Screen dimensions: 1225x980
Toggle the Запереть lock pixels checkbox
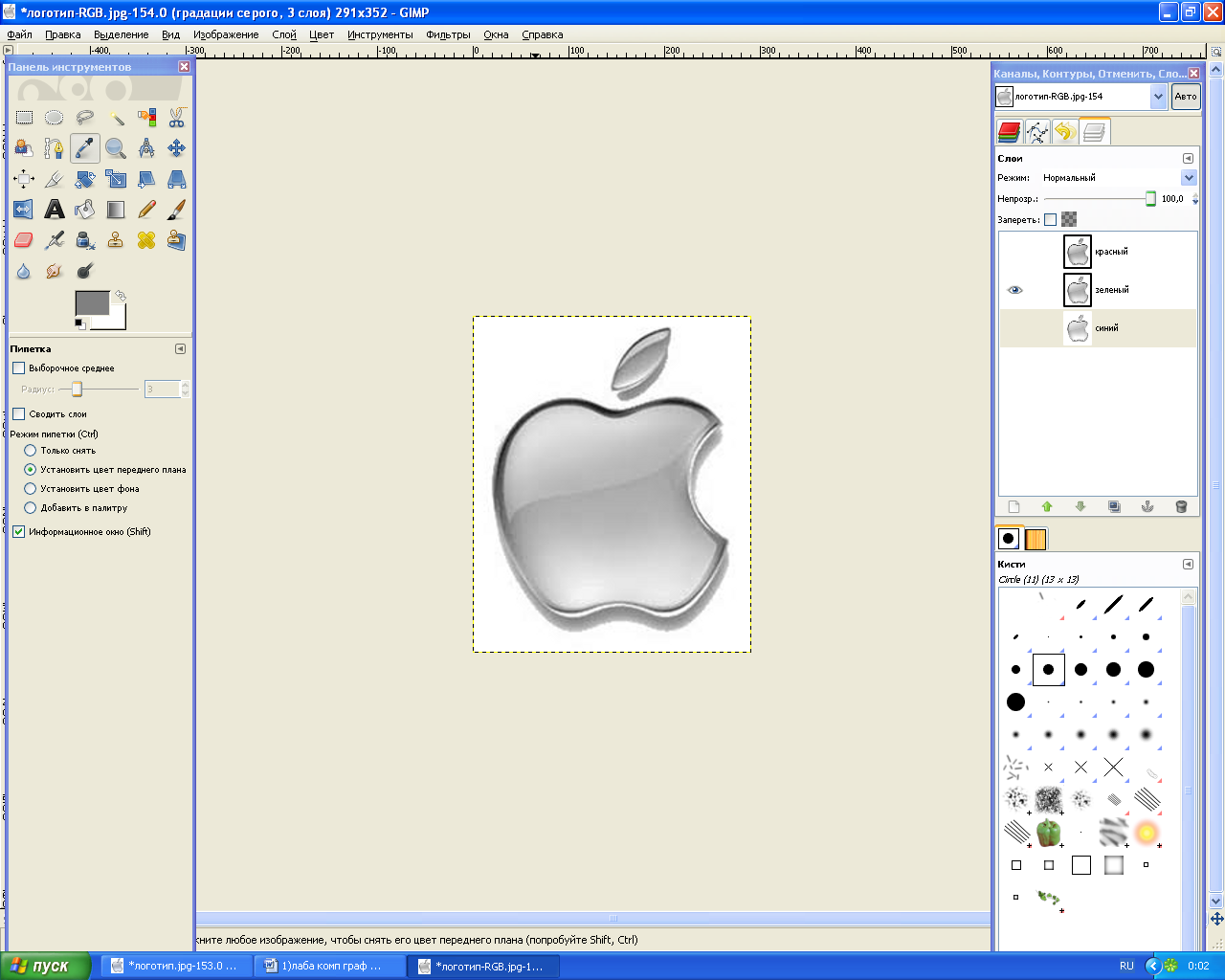click(1050, 219)
